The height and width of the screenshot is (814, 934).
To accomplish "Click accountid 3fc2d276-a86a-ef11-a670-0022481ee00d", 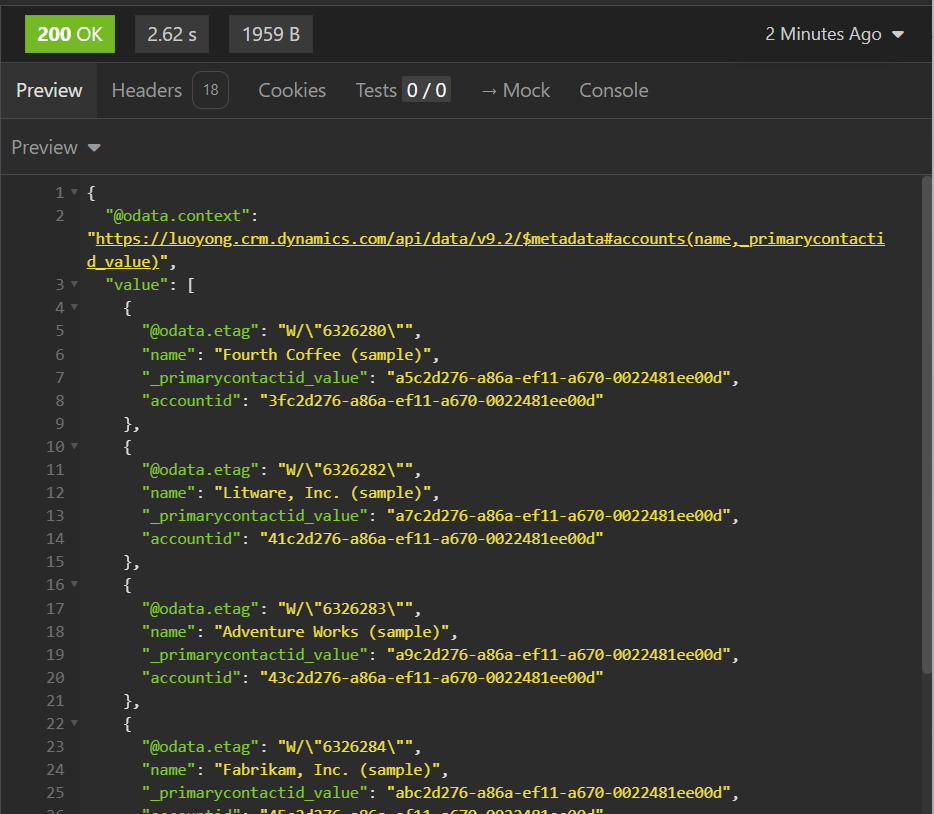I will coord(431,401).
